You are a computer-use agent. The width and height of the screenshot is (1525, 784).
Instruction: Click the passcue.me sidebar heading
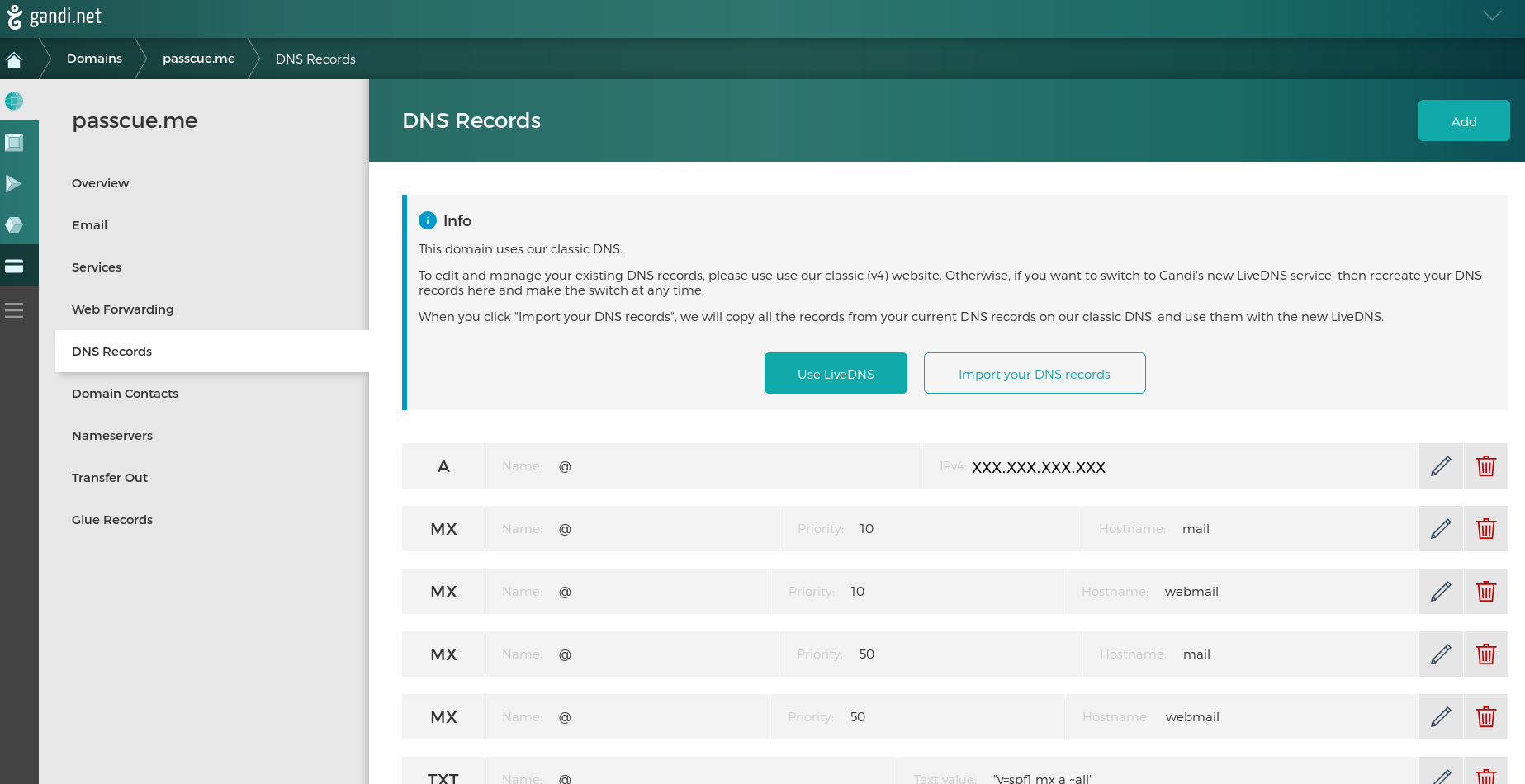point(135,120)
